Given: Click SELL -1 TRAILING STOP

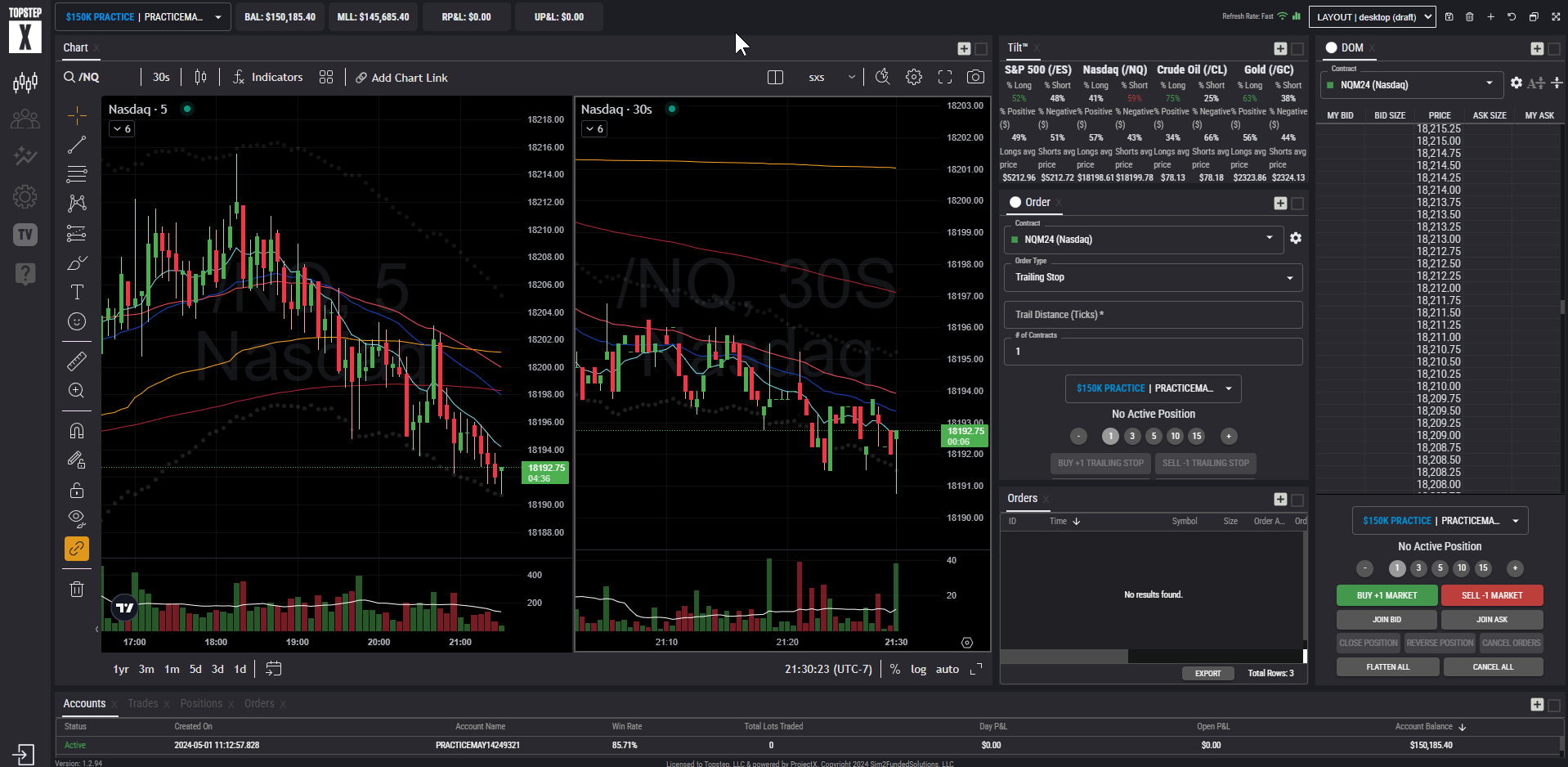Looking at the screenshot, I should click(x=1205, y=463).
